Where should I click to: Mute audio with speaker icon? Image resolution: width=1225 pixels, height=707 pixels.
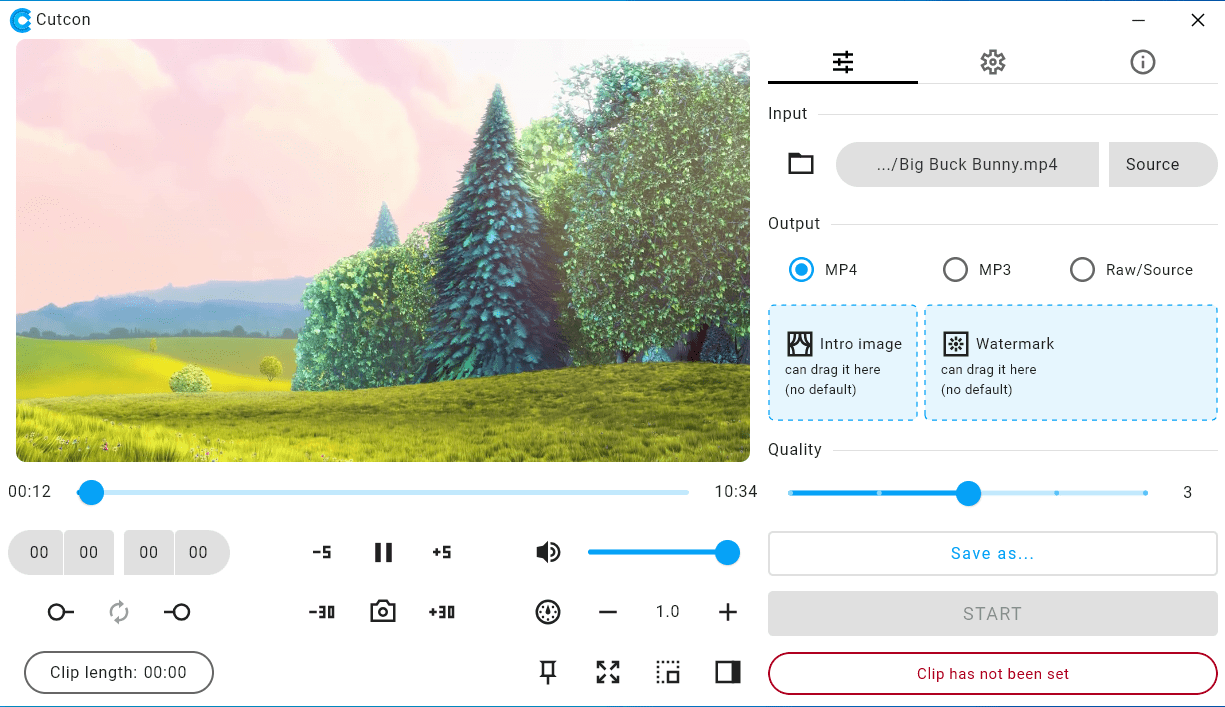(548, 552)
